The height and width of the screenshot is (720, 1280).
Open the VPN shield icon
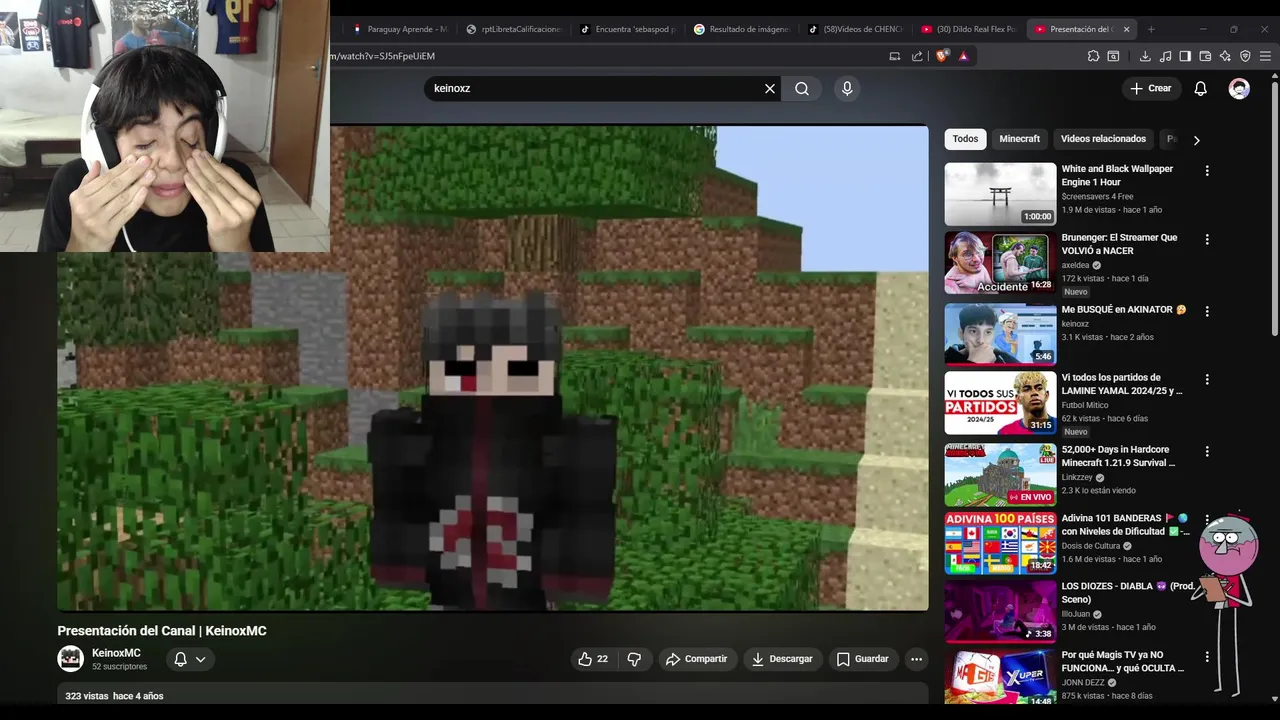tap(1245, 56)
